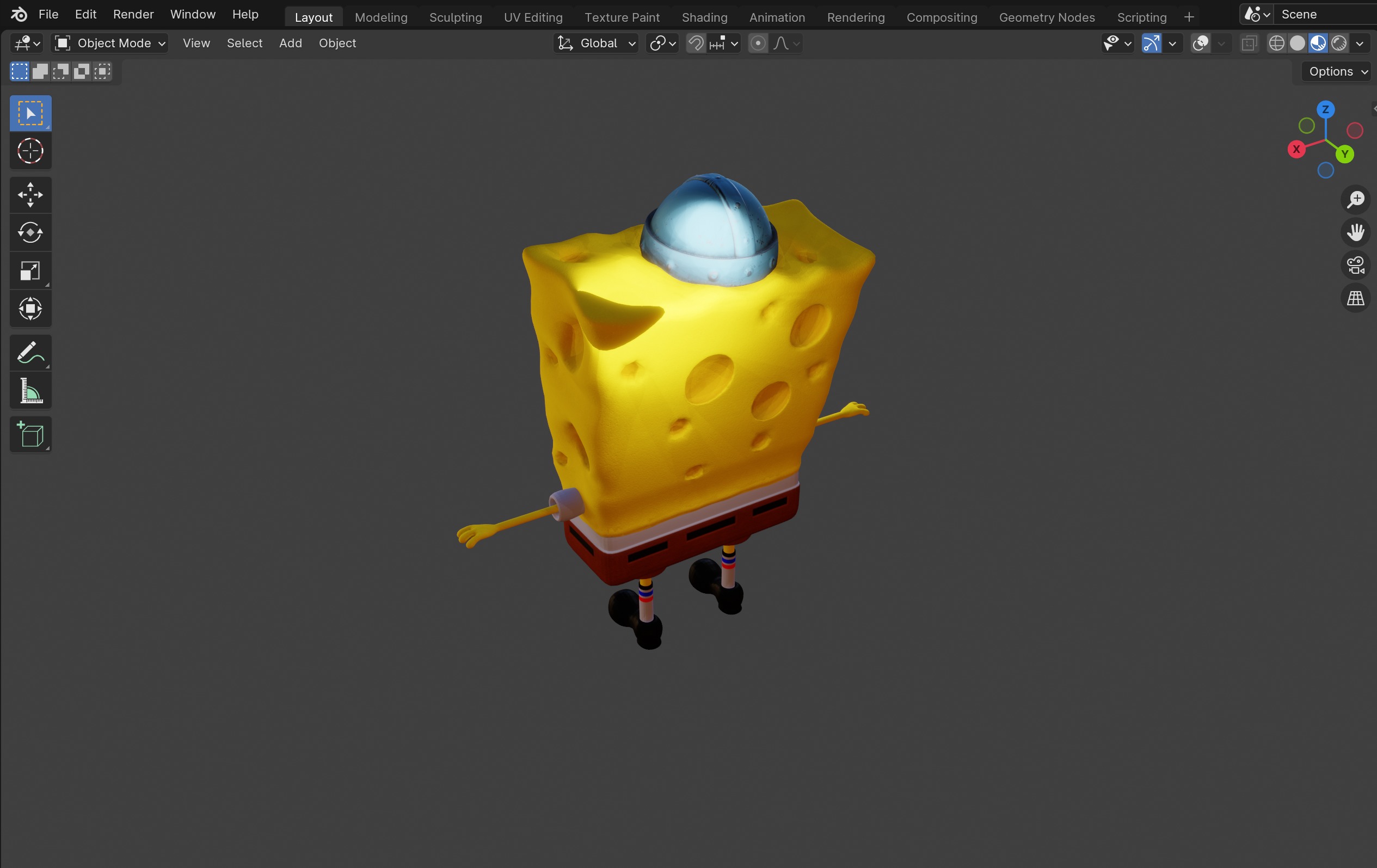
Task: Select the Transform tool
Action: click(30, 309)
